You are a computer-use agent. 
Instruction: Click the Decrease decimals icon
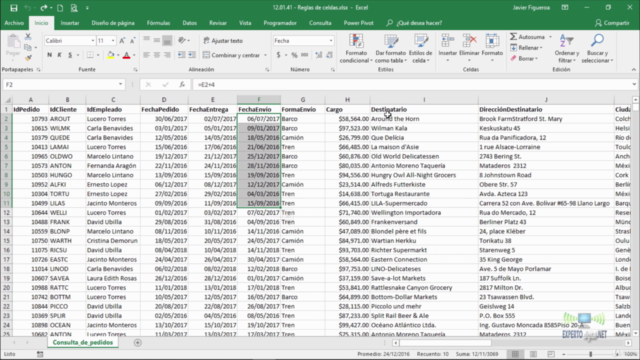click(x=329, y=55)
